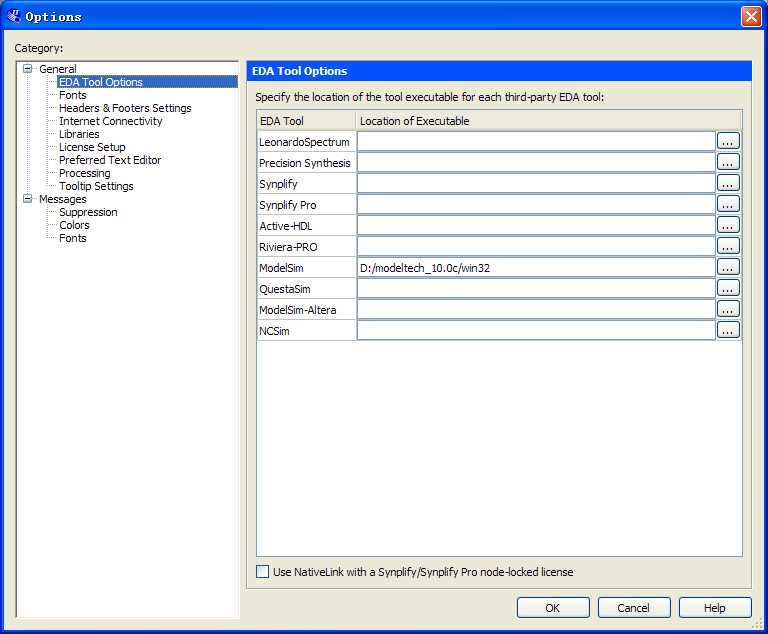Click the EDA Tool column header
Image resolution: width=768 pixels, height=634 pixels.
(307, 121)
